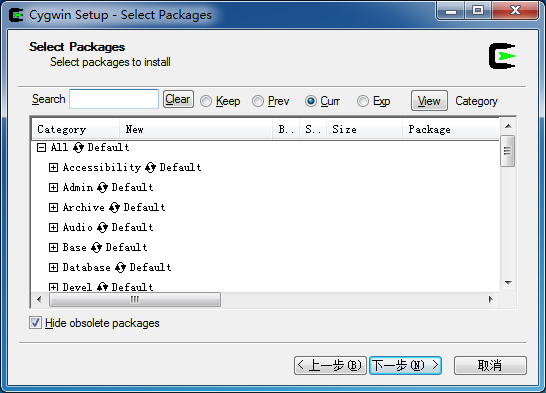Focus the Search input field
This screenshot has width=546, height=393.
coord(114,99)
